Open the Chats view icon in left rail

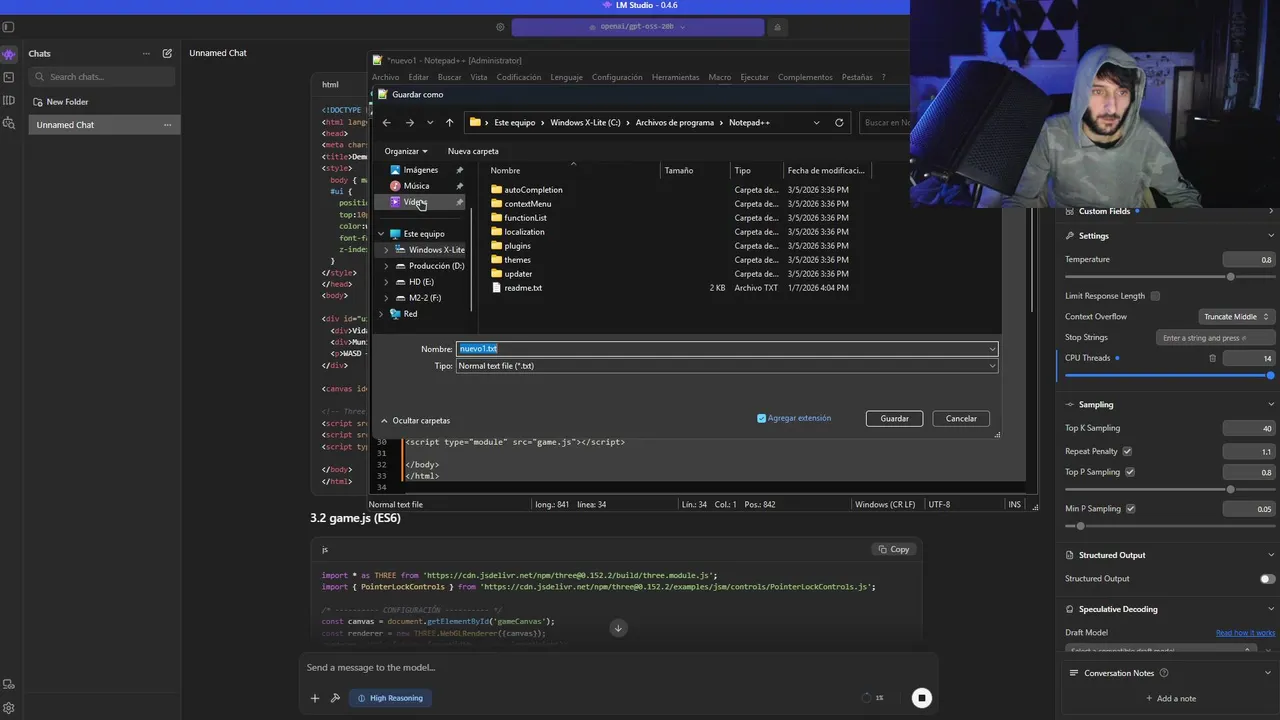[9, 55]
